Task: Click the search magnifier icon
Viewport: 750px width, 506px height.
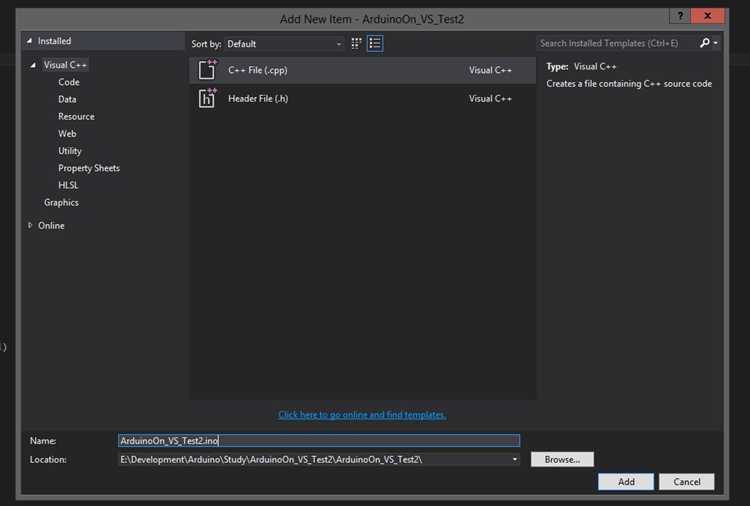Action: tap(705, 43)
